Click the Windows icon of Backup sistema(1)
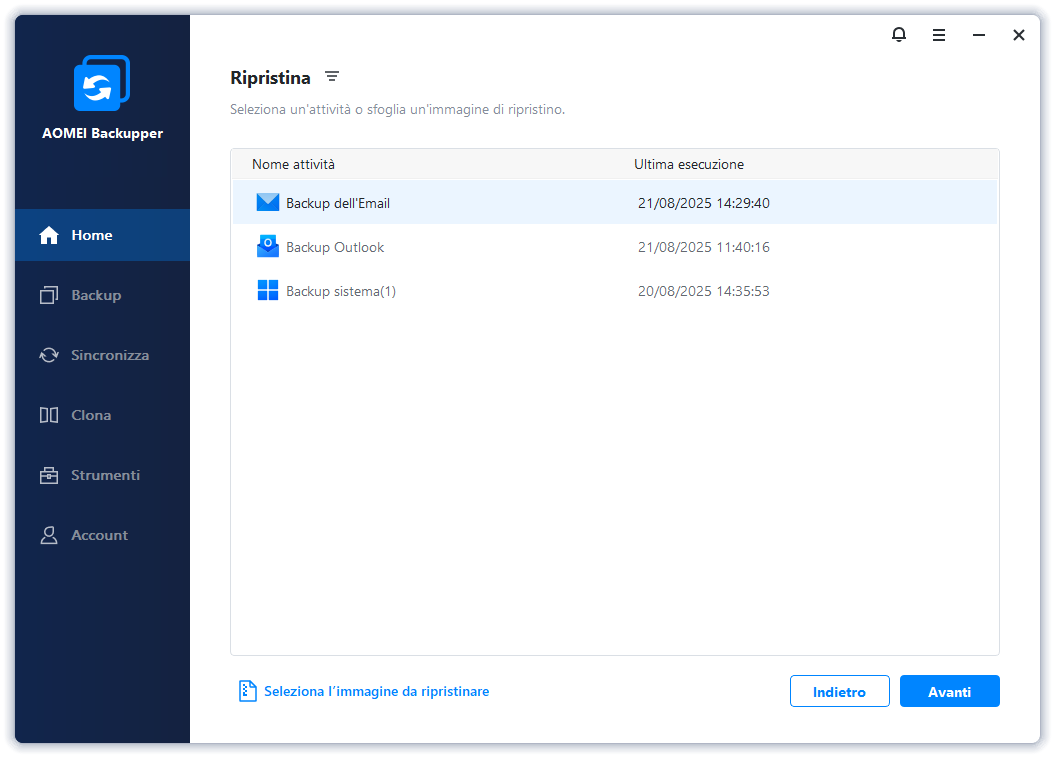Screen dimensions: 1055x758 268,291
